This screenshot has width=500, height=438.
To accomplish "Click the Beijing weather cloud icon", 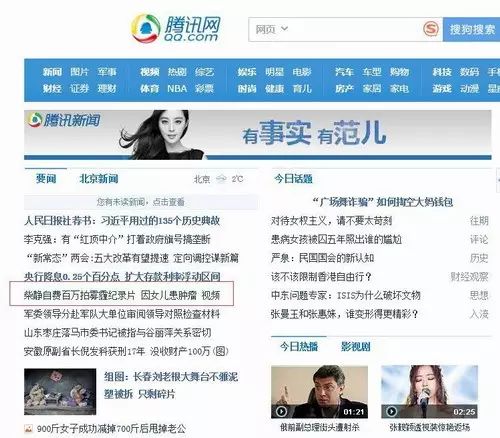I will pyautogui.click(x=221, y=179).
